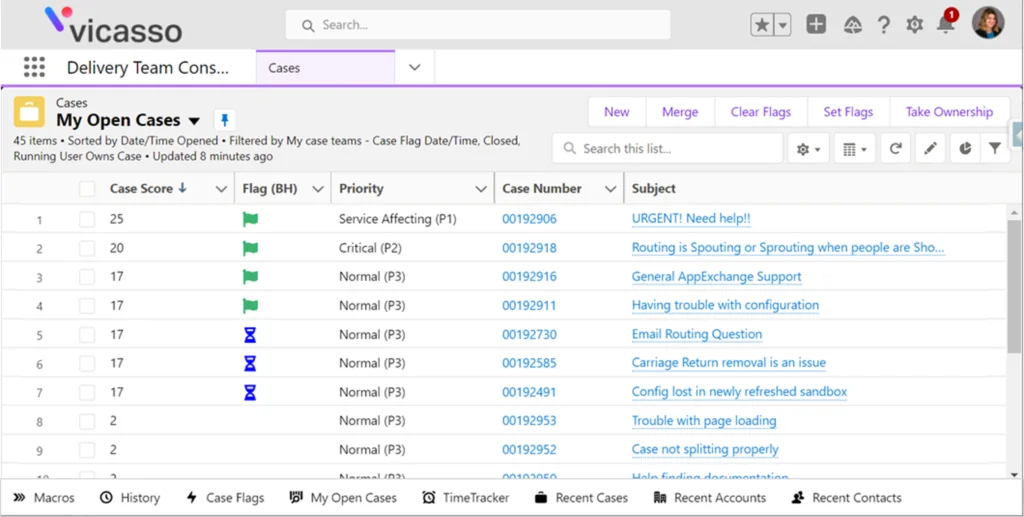Sort by the Case Score column header
This screenshot has width=1024, height=517.
(x=141, y=189)
